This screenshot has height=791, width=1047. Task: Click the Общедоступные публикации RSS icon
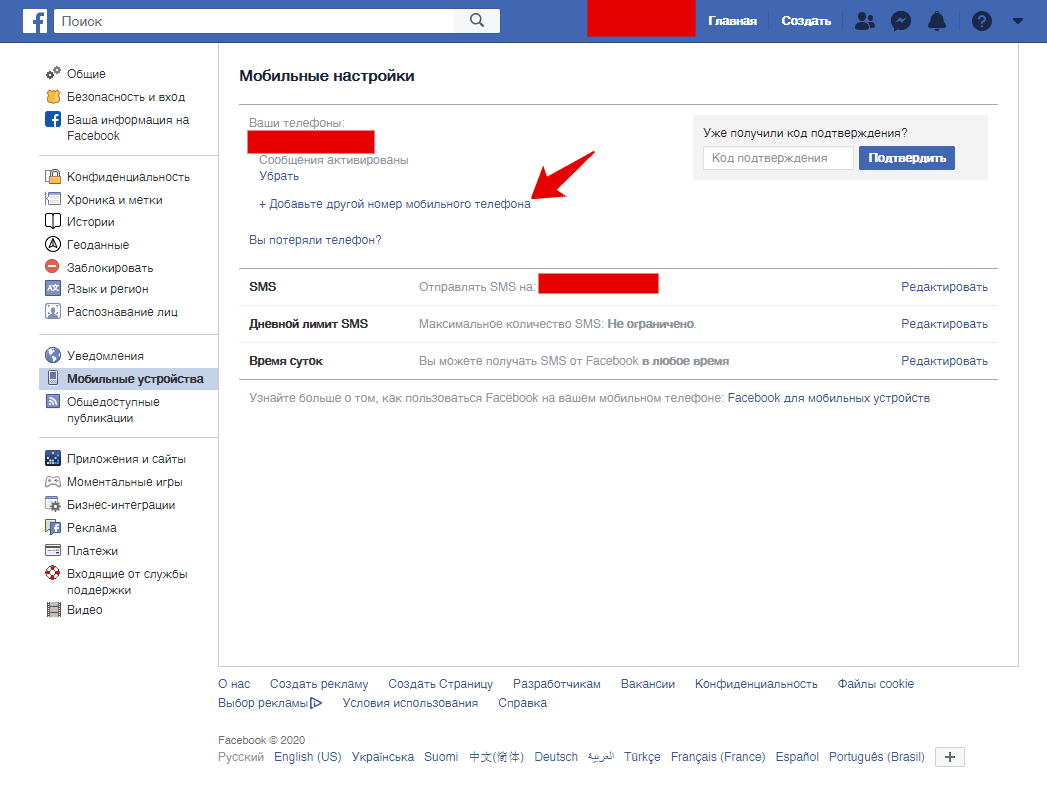pyautogui.click(x=53, y=401)
